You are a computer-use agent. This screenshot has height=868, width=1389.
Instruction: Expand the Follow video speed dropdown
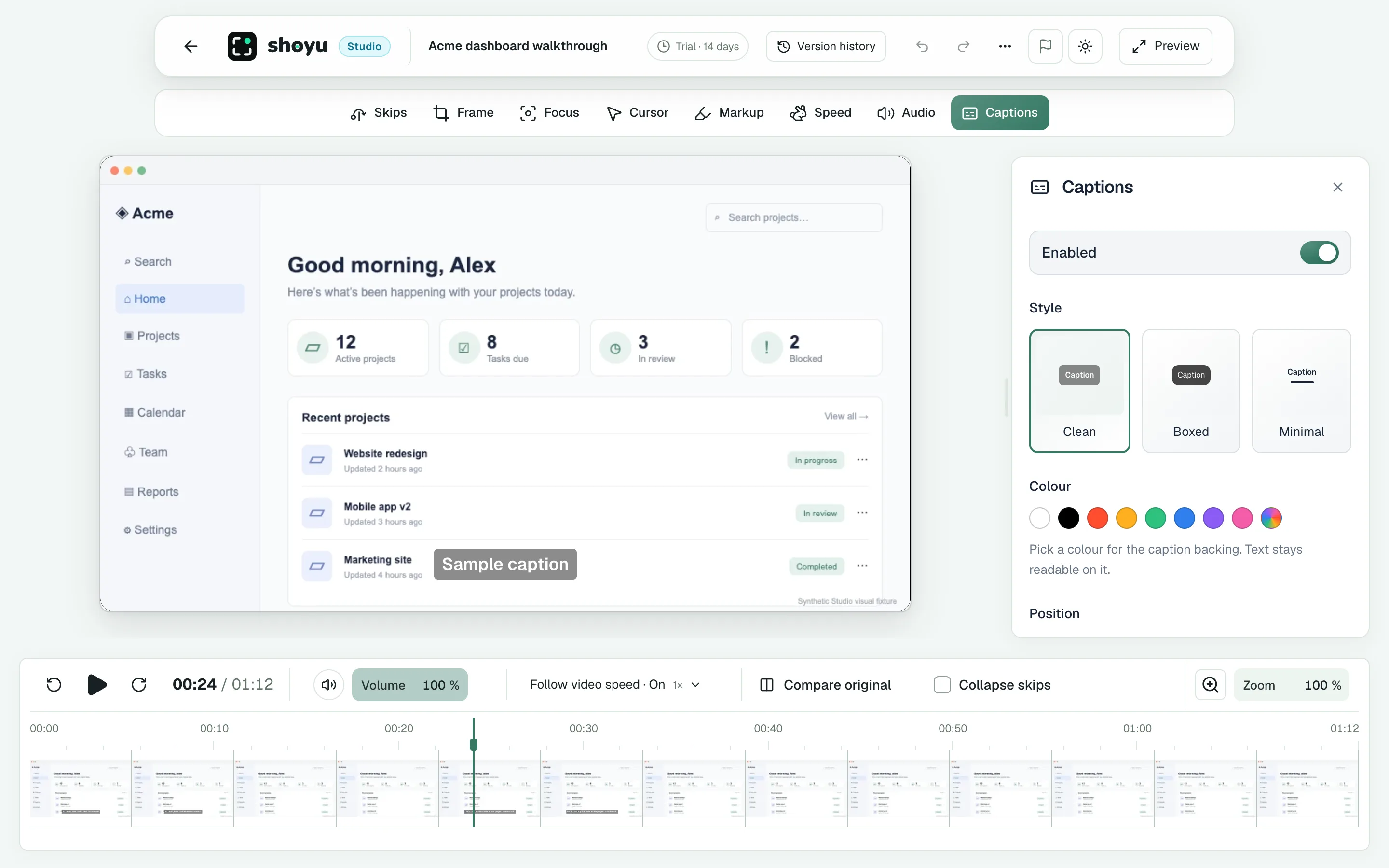615,684
